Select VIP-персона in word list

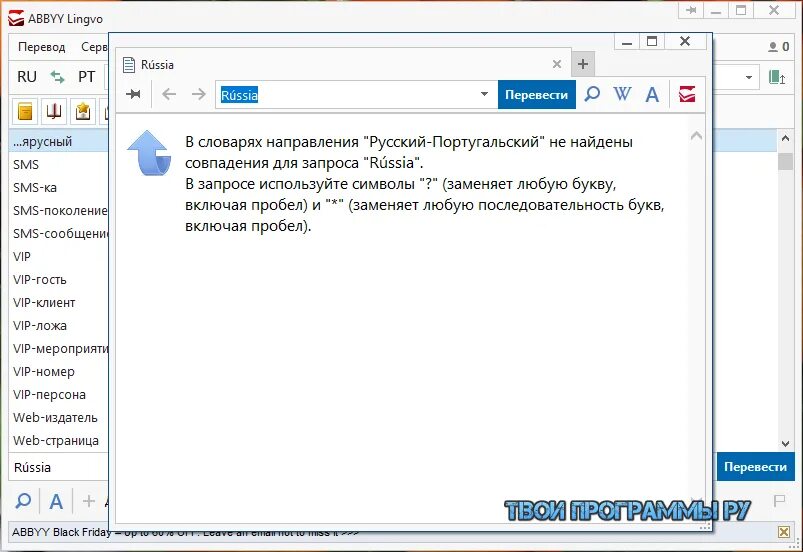59,395
